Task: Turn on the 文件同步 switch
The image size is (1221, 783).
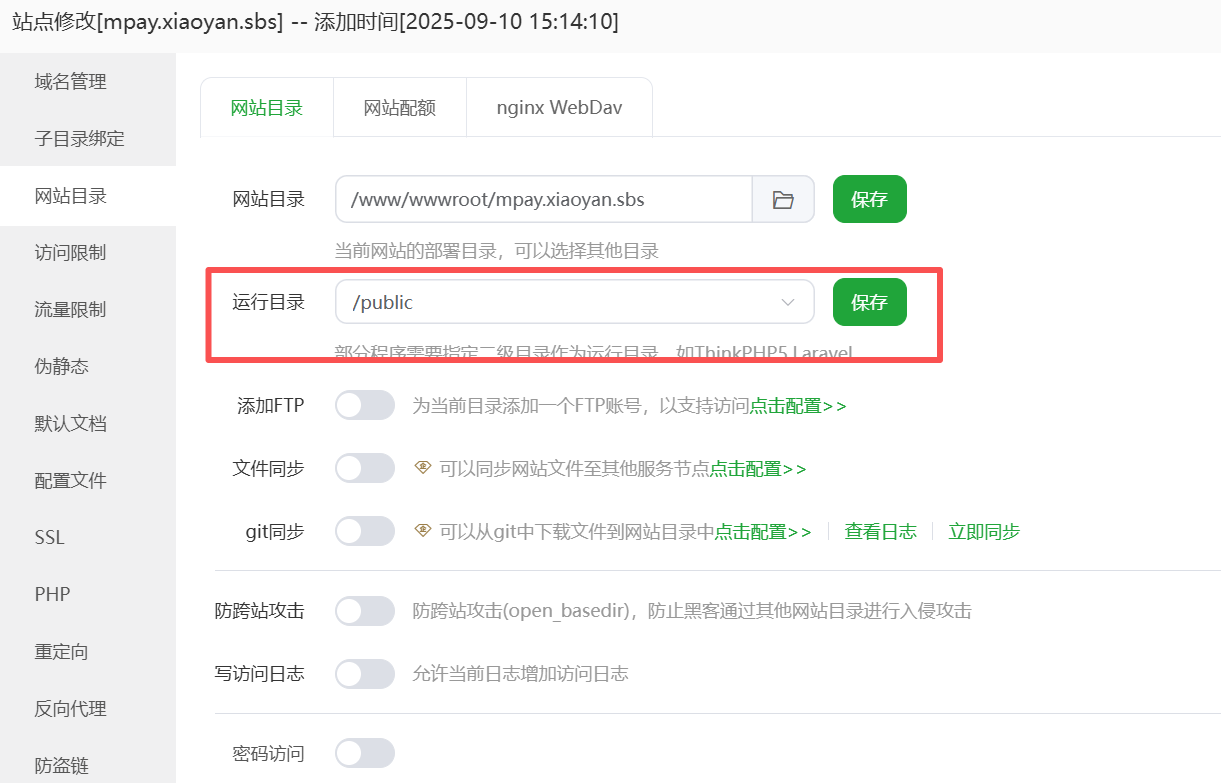Action: [365, 468]
